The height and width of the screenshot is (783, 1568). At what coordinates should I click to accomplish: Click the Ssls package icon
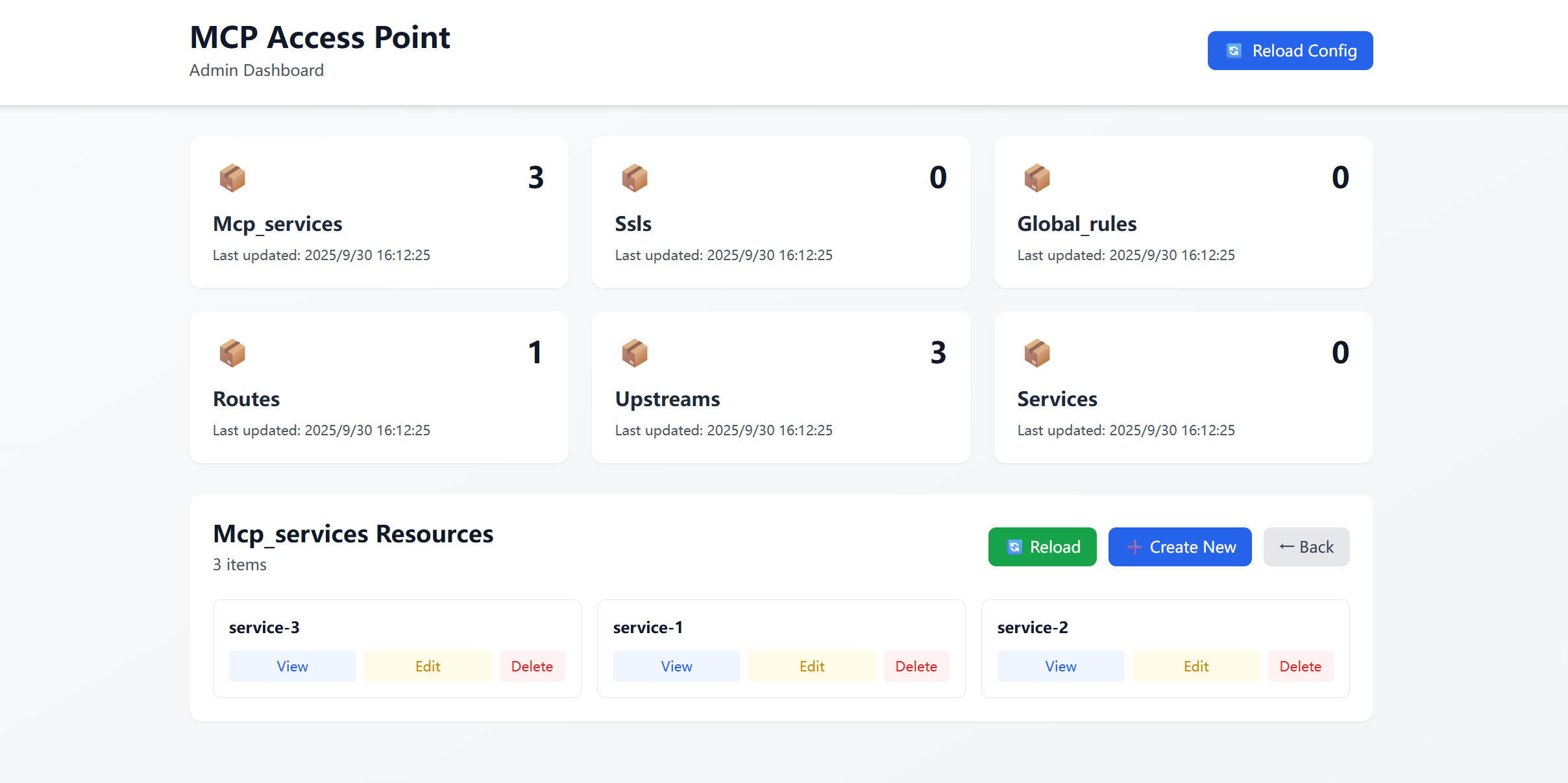point(635,178)
